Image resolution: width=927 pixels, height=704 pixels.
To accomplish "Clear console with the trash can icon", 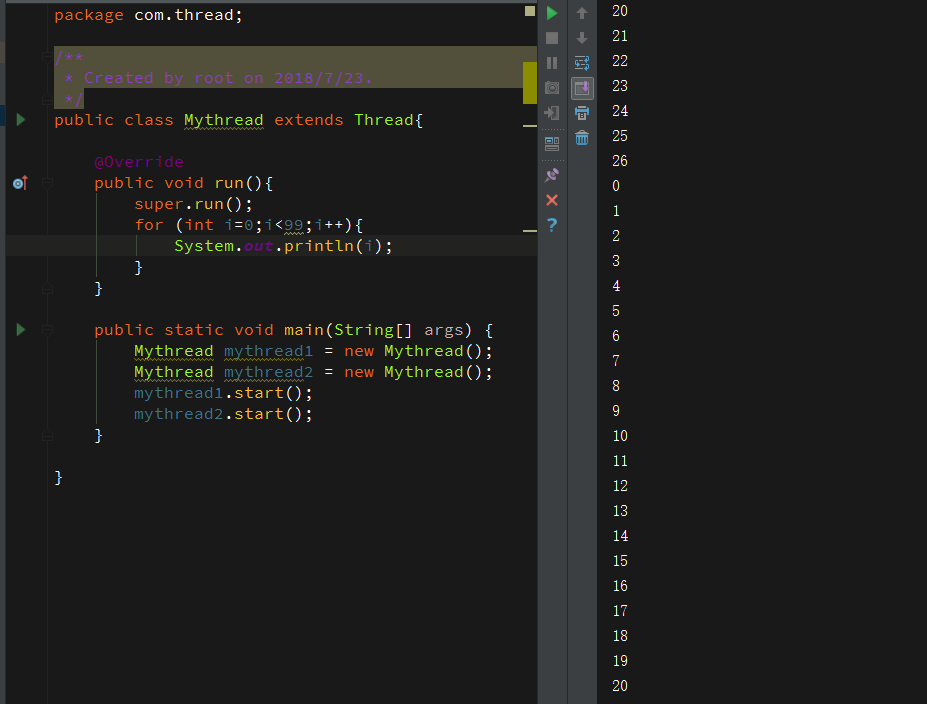I will point(582,138).
